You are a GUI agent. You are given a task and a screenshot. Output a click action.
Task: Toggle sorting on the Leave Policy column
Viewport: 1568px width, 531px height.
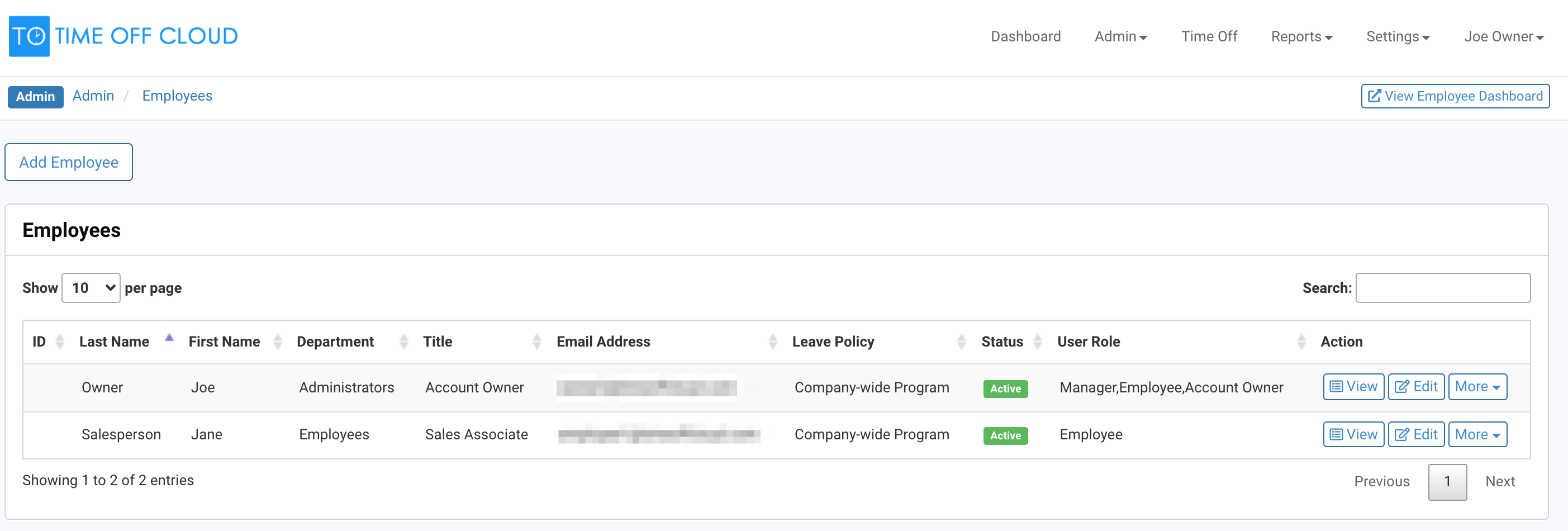tap(962, 341)
